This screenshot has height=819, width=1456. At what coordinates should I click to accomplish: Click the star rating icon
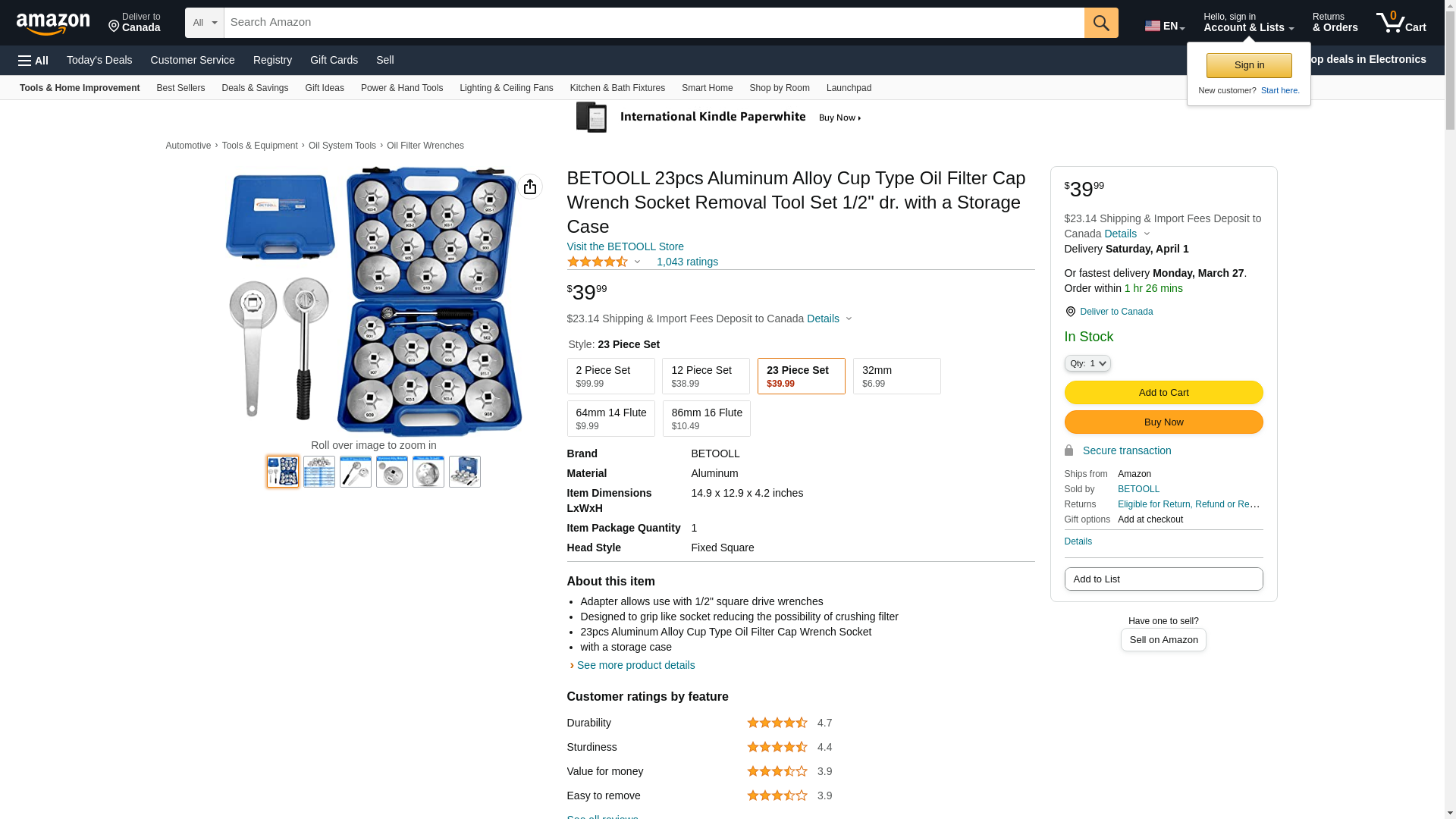[598, 262]
